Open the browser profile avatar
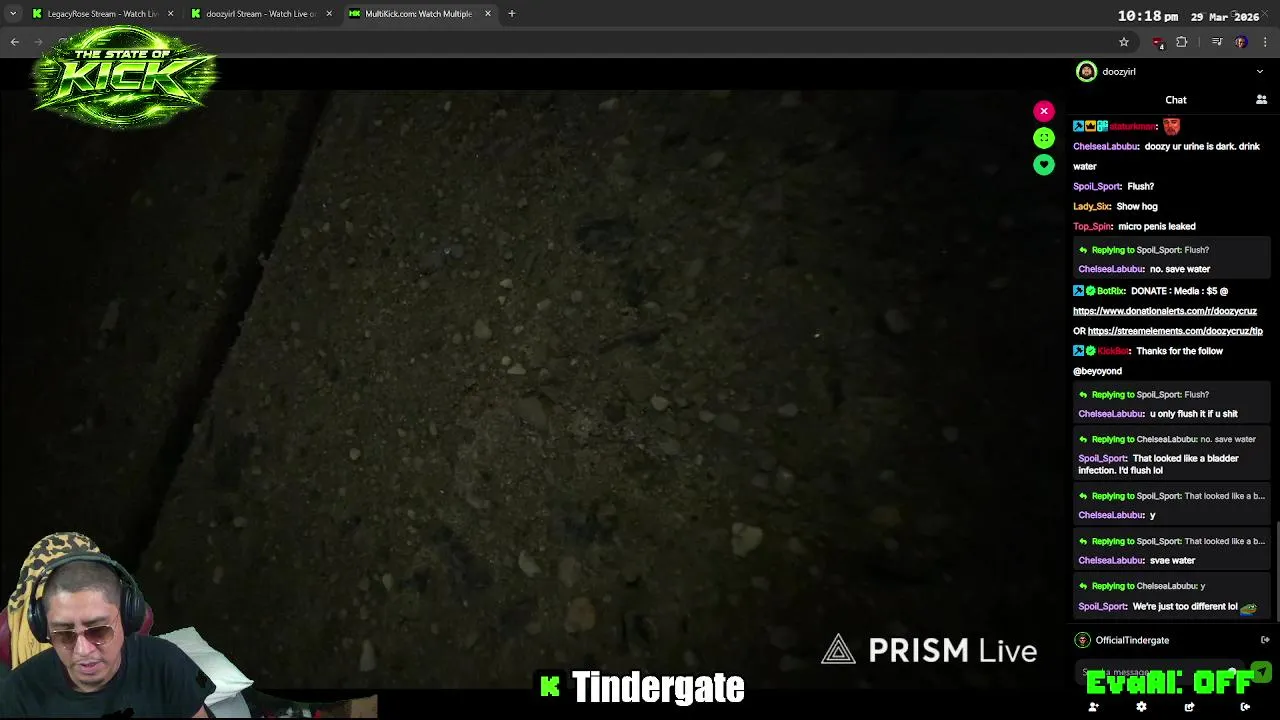Viewport: 1280px width, 720px height. (1241, 42)
